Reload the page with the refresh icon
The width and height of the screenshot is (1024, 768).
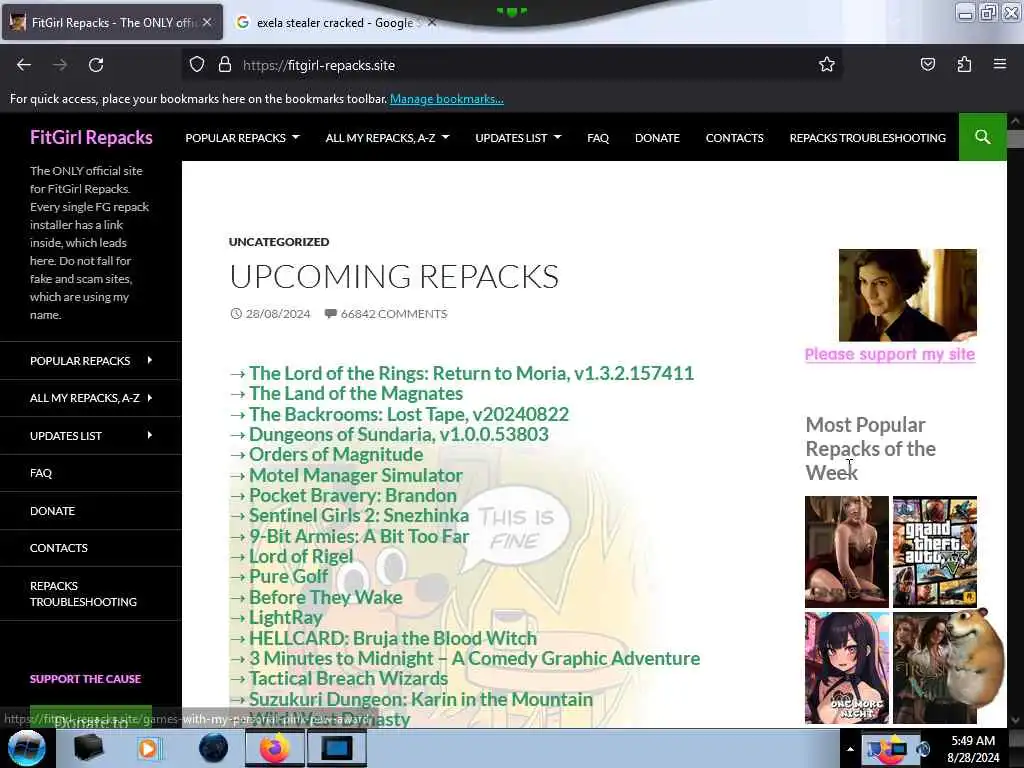pyautogui.click(x=96, y=65)
